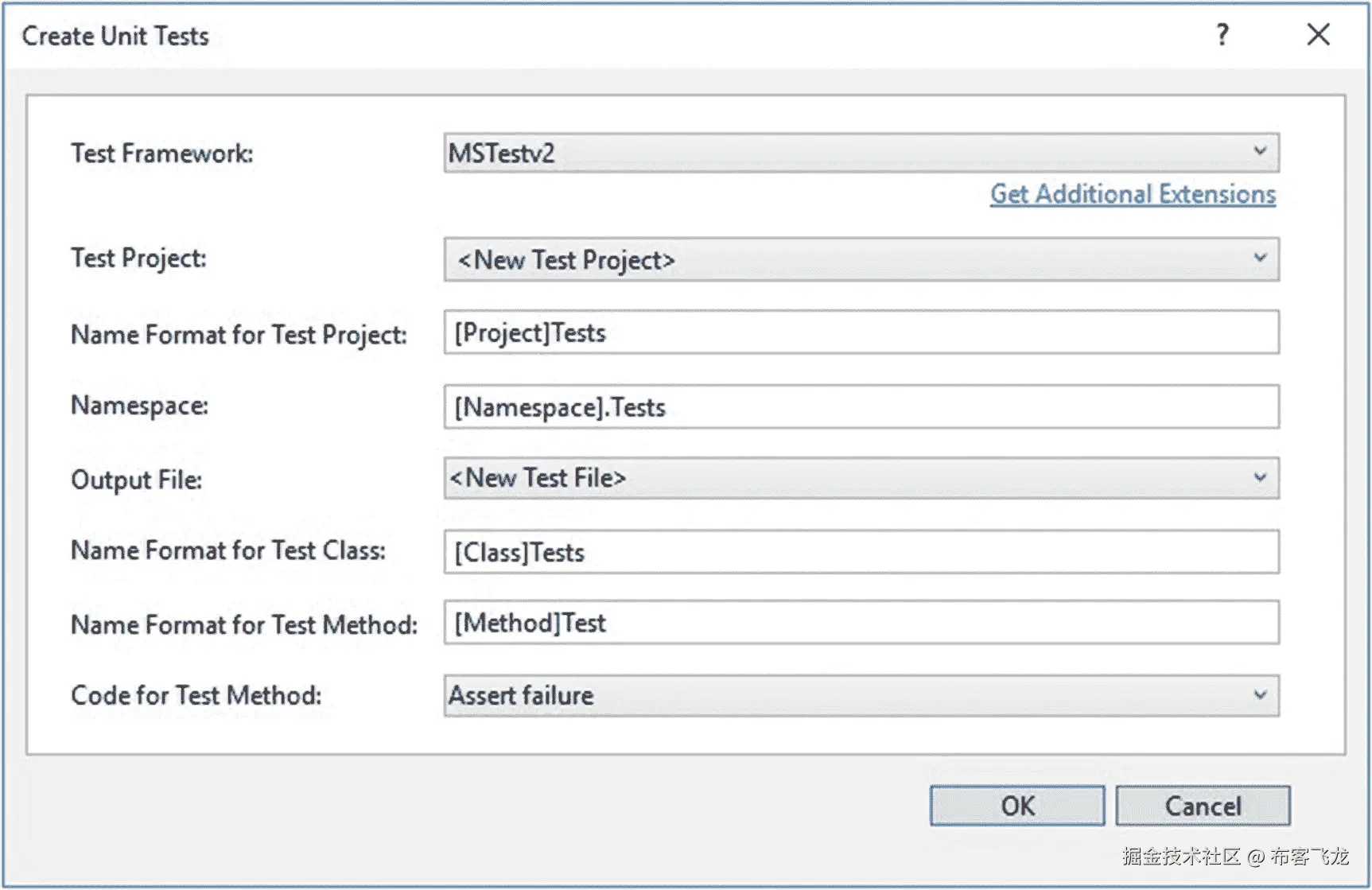Viewport: 1372px width, 890px height.
Task: Expand the Test Project dropdown
Action: (861, 259)
